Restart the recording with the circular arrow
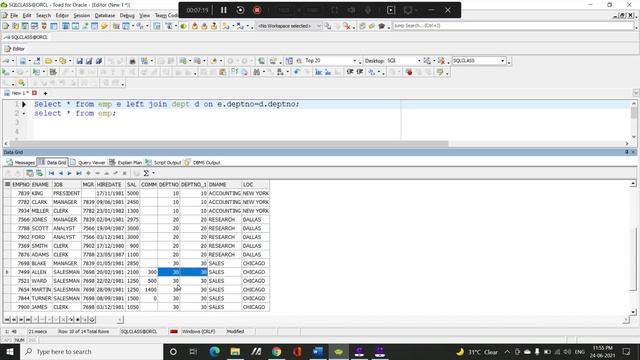640x360 pixels. [240, 10]
